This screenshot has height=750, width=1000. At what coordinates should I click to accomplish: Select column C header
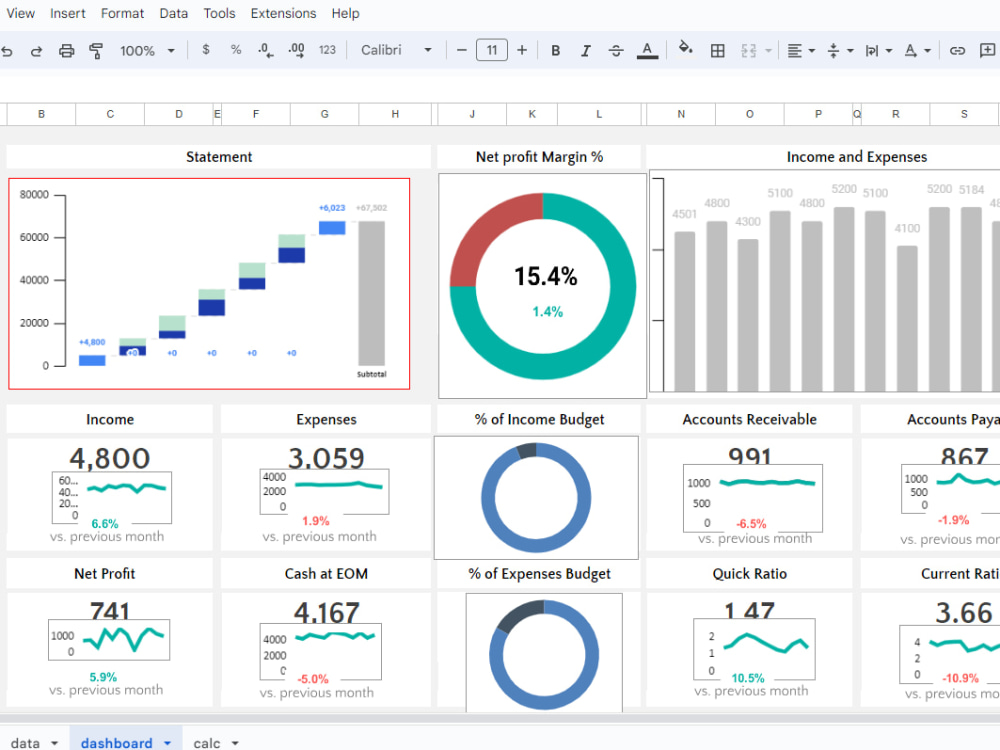click(110, 114)
